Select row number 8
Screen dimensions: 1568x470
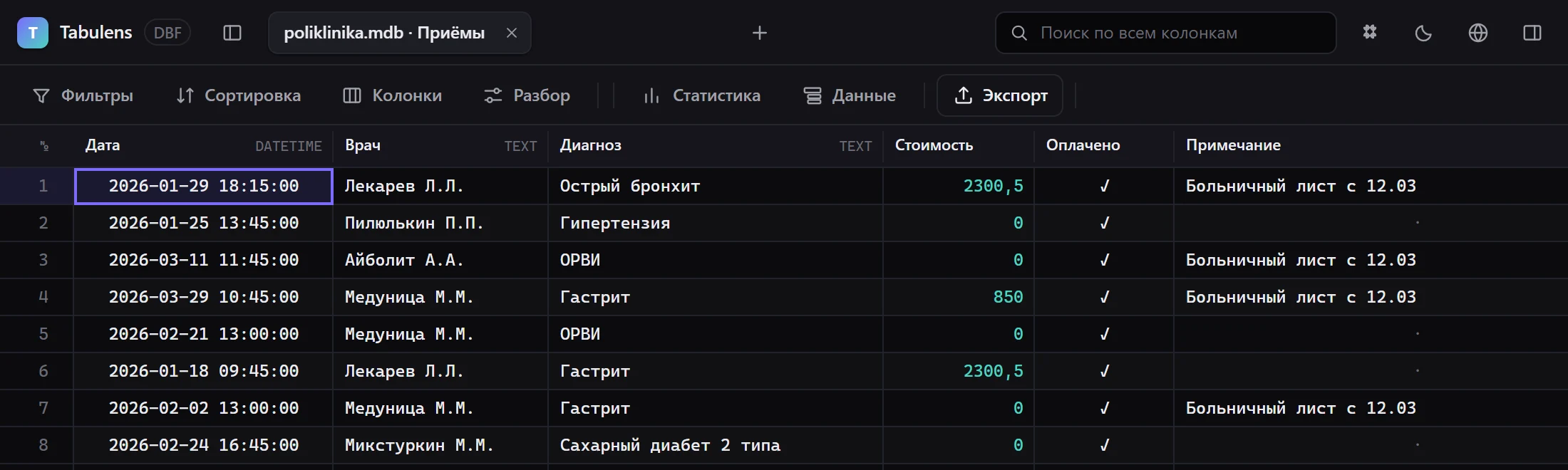[x=43, y=446]
